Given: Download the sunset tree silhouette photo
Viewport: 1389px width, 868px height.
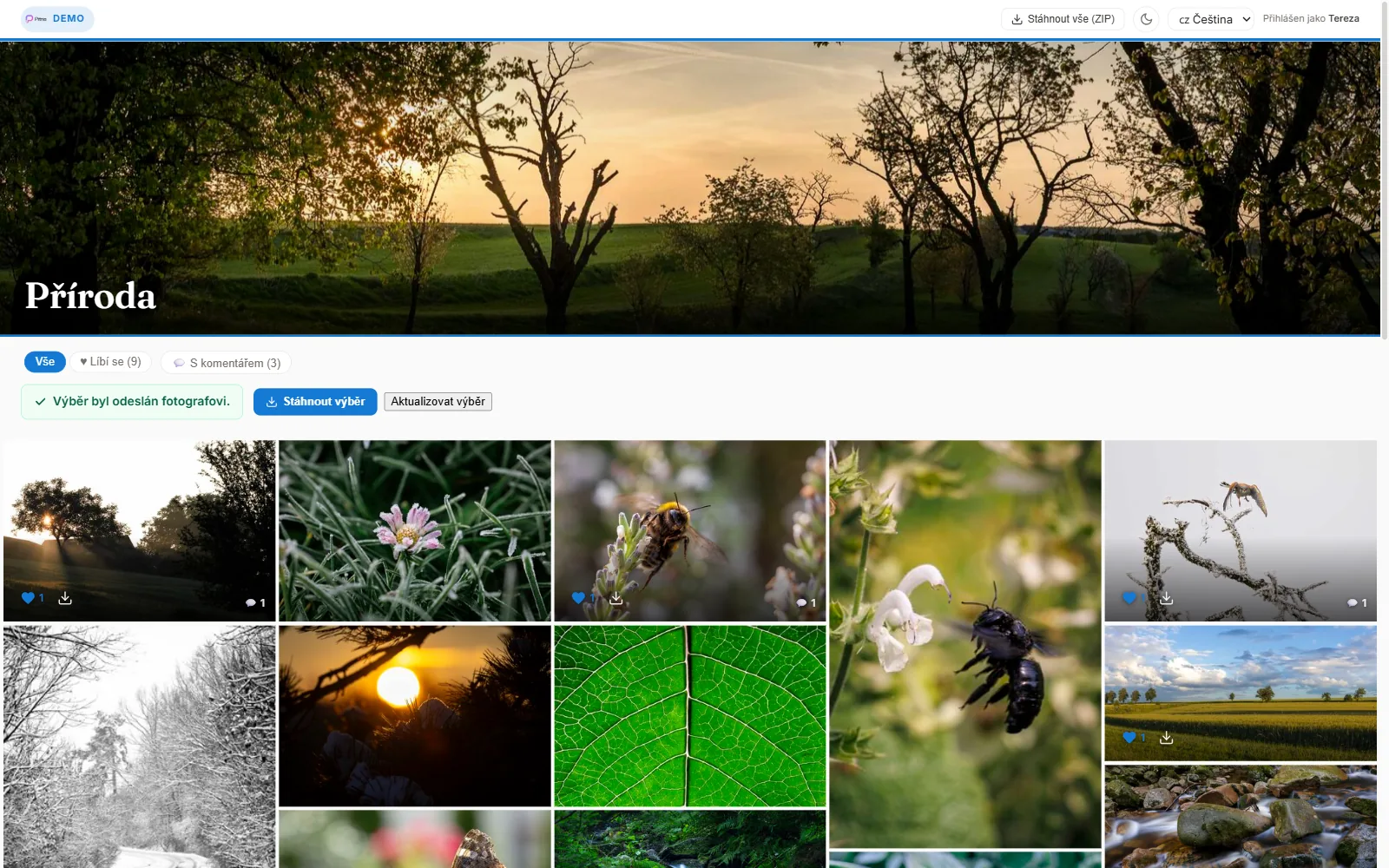Looking at the screenshot, I should [x=65, y=598].
